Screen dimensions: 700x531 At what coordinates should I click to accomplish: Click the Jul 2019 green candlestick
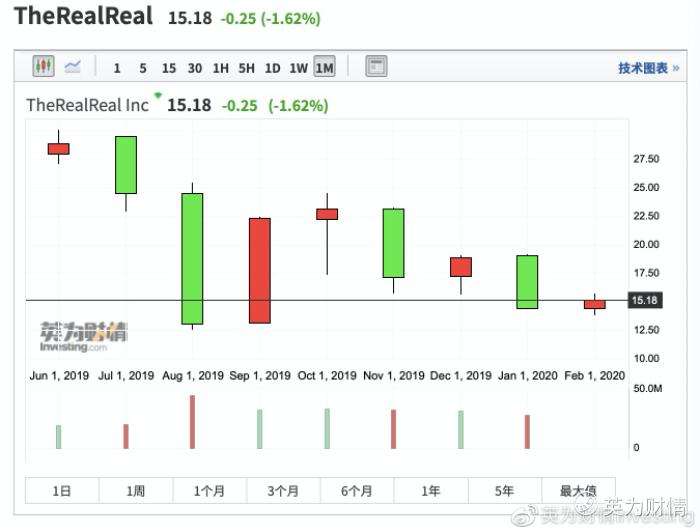[126, 165]
